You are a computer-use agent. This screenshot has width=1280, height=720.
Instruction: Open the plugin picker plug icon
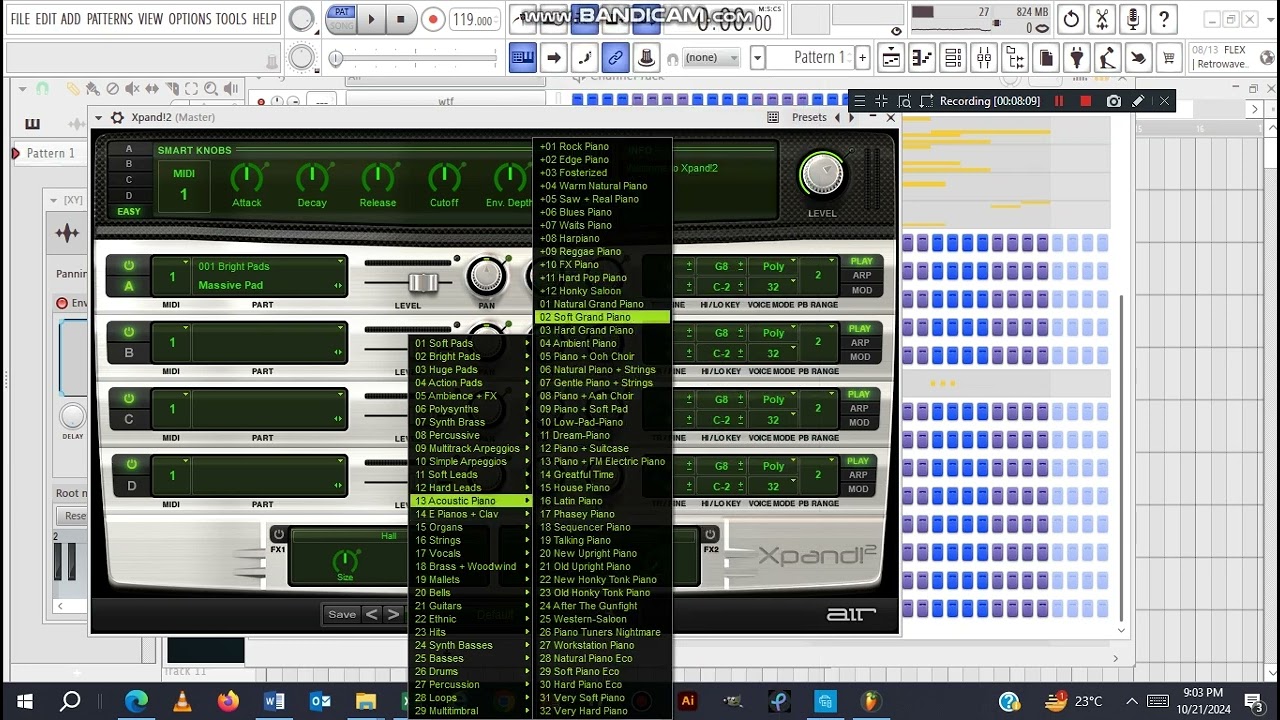pyautogui.click(x=1076, y=58)
